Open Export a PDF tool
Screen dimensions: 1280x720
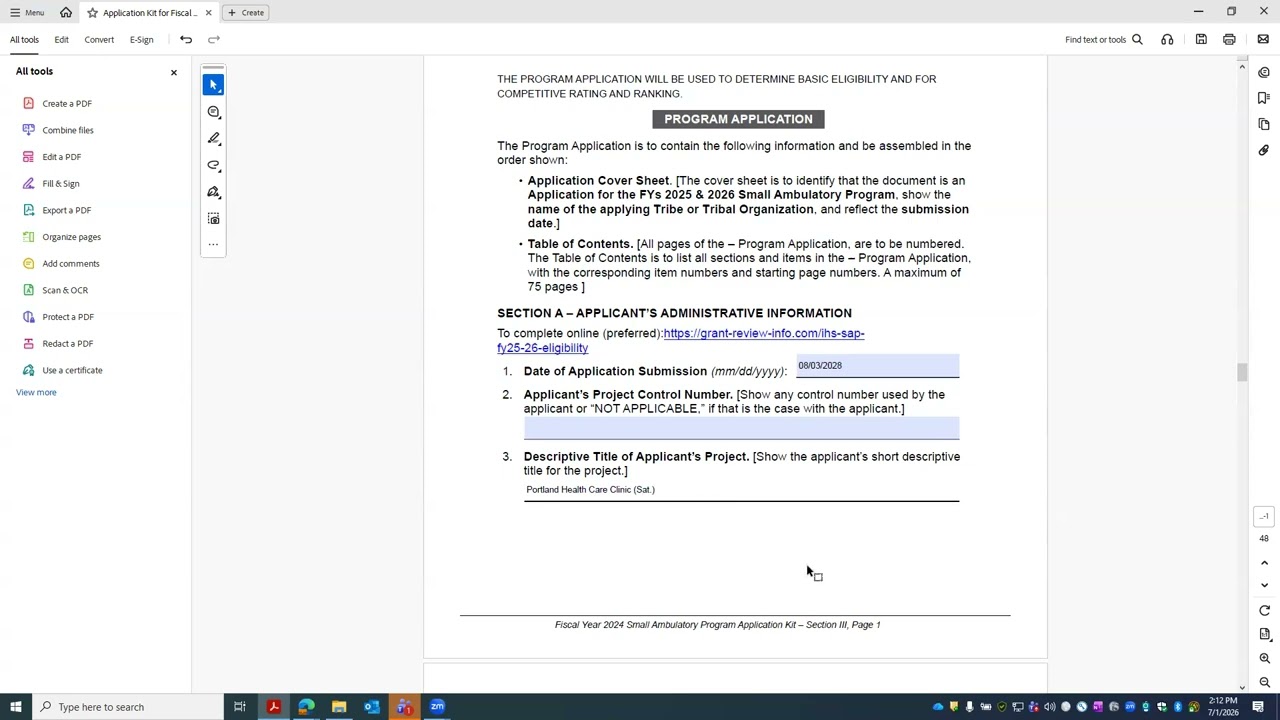point(67,210)
